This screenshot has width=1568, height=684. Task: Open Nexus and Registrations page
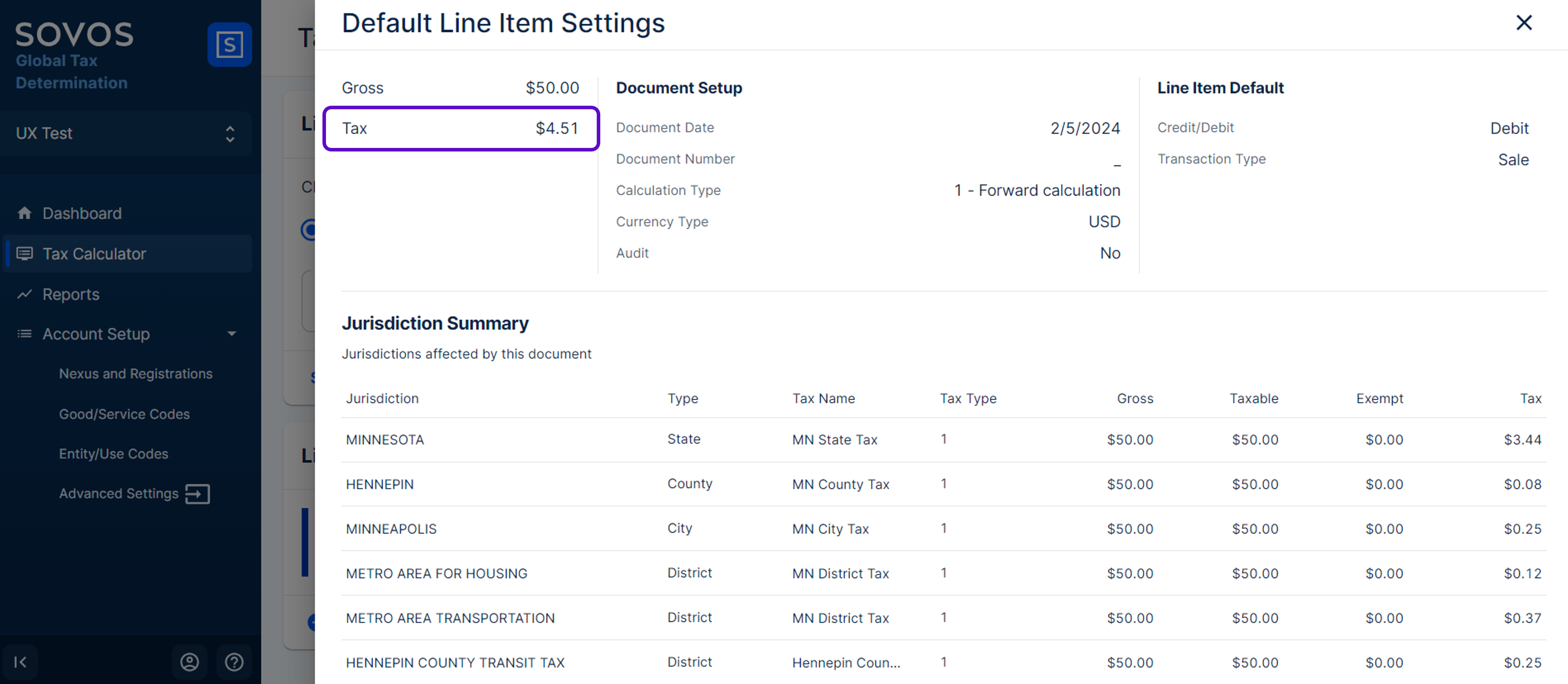click(x=136, y=374)
